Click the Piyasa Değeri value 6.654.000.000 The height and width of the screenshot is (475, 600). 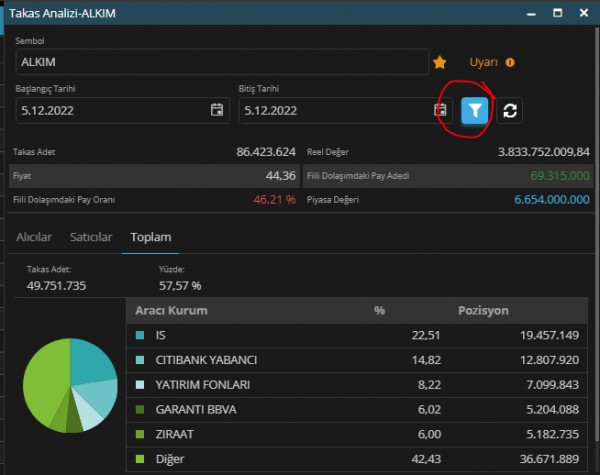click(552, 199)
